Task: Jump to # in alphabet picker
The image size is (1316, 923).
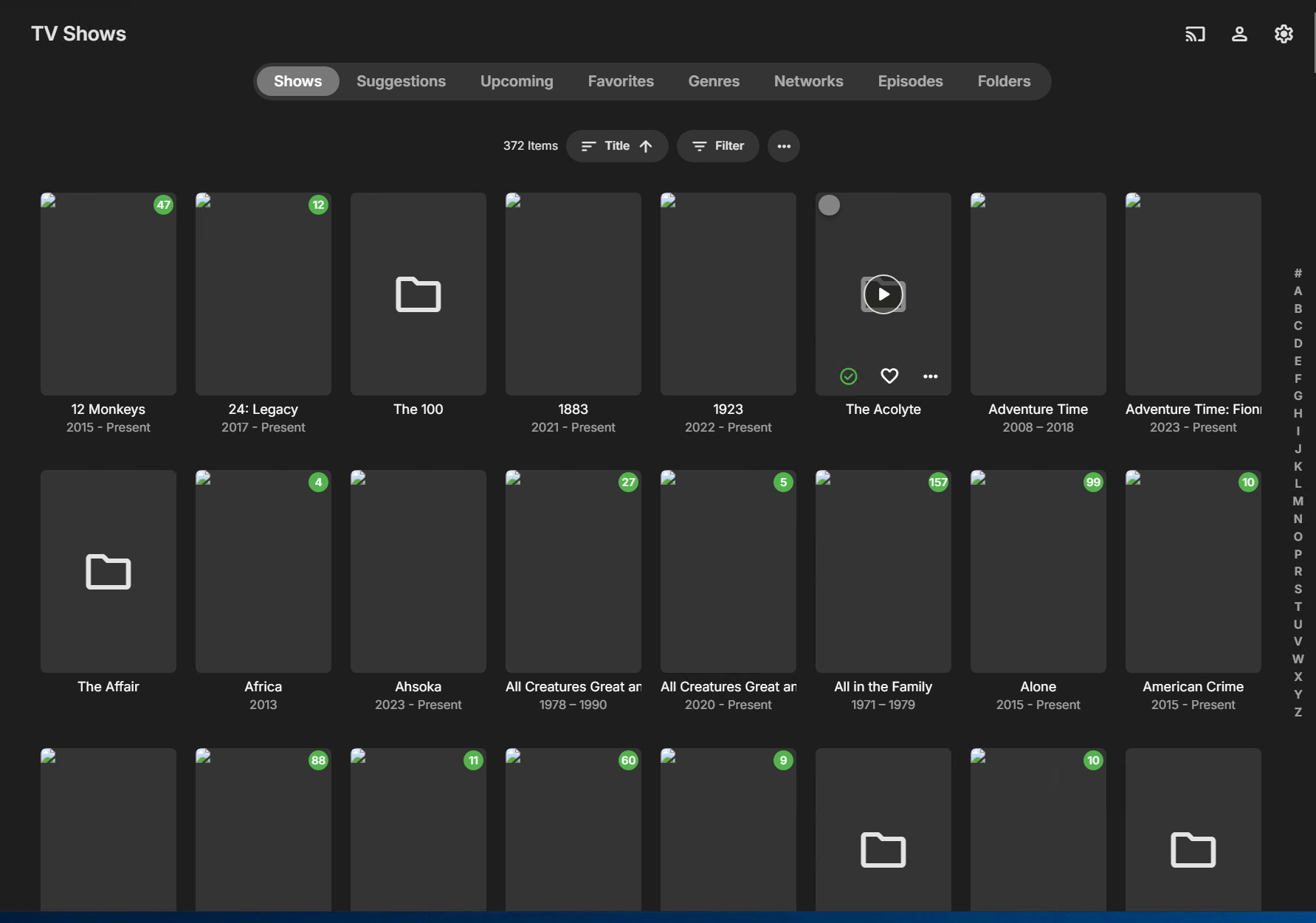Action: 1298,273
